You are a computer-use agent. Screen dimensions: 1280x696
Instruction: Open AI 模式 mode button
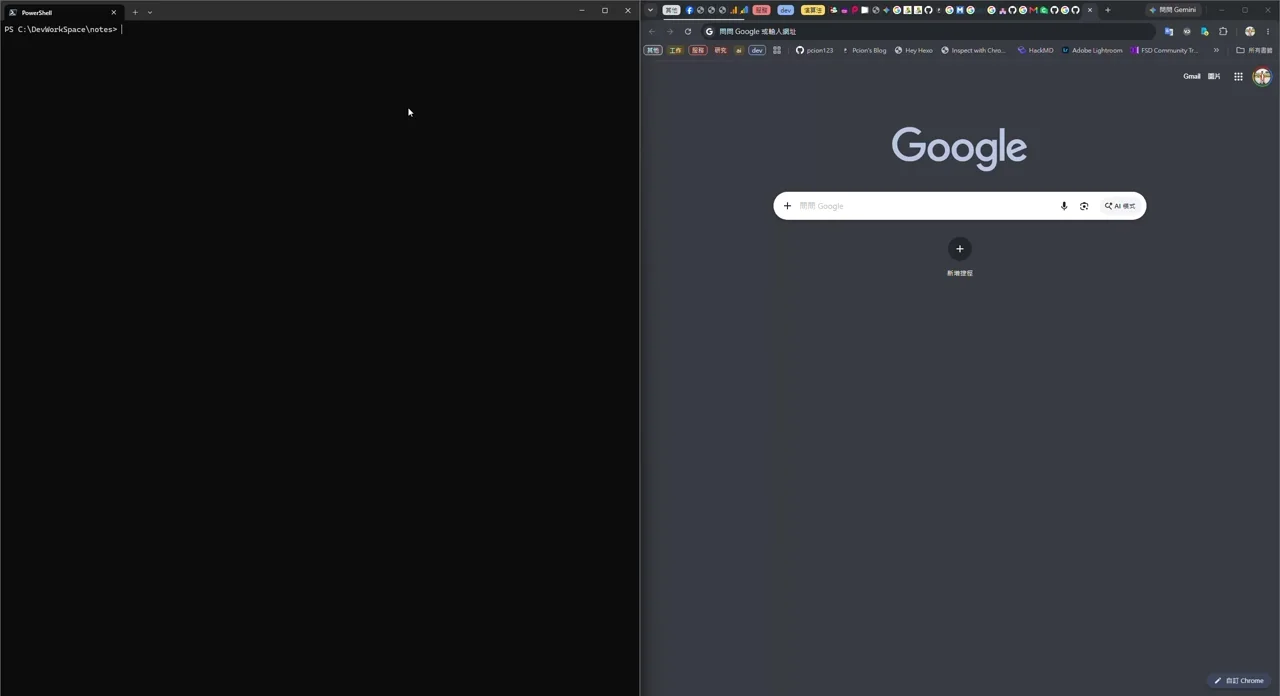pos(1120,206)
